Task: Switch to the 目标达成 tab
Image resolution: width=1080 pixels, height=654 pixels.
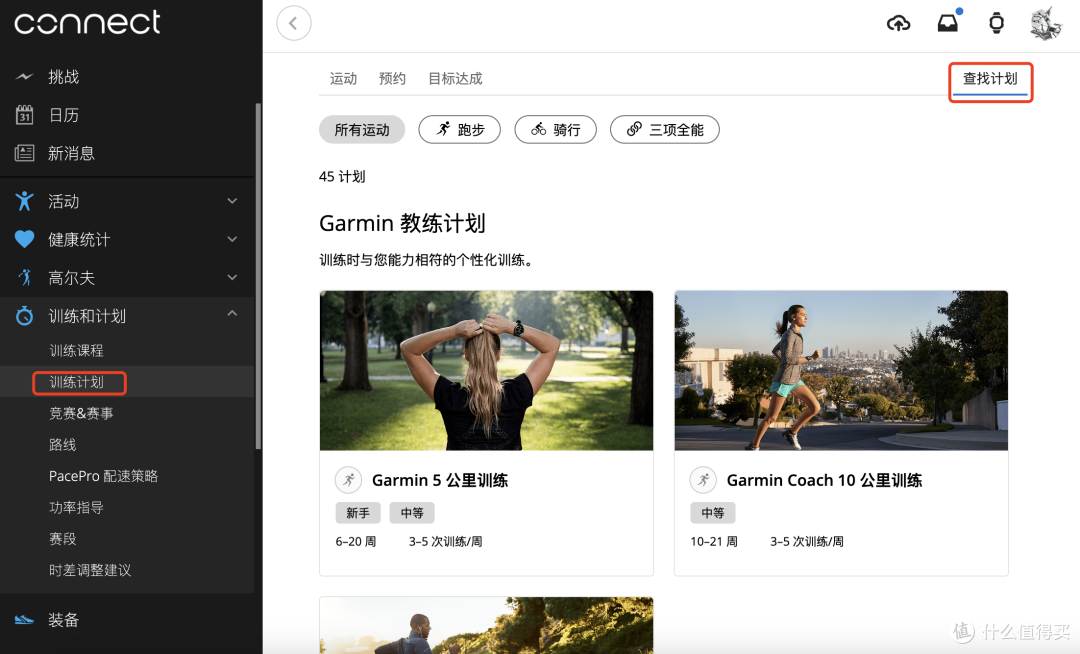Action: (455, 78)
